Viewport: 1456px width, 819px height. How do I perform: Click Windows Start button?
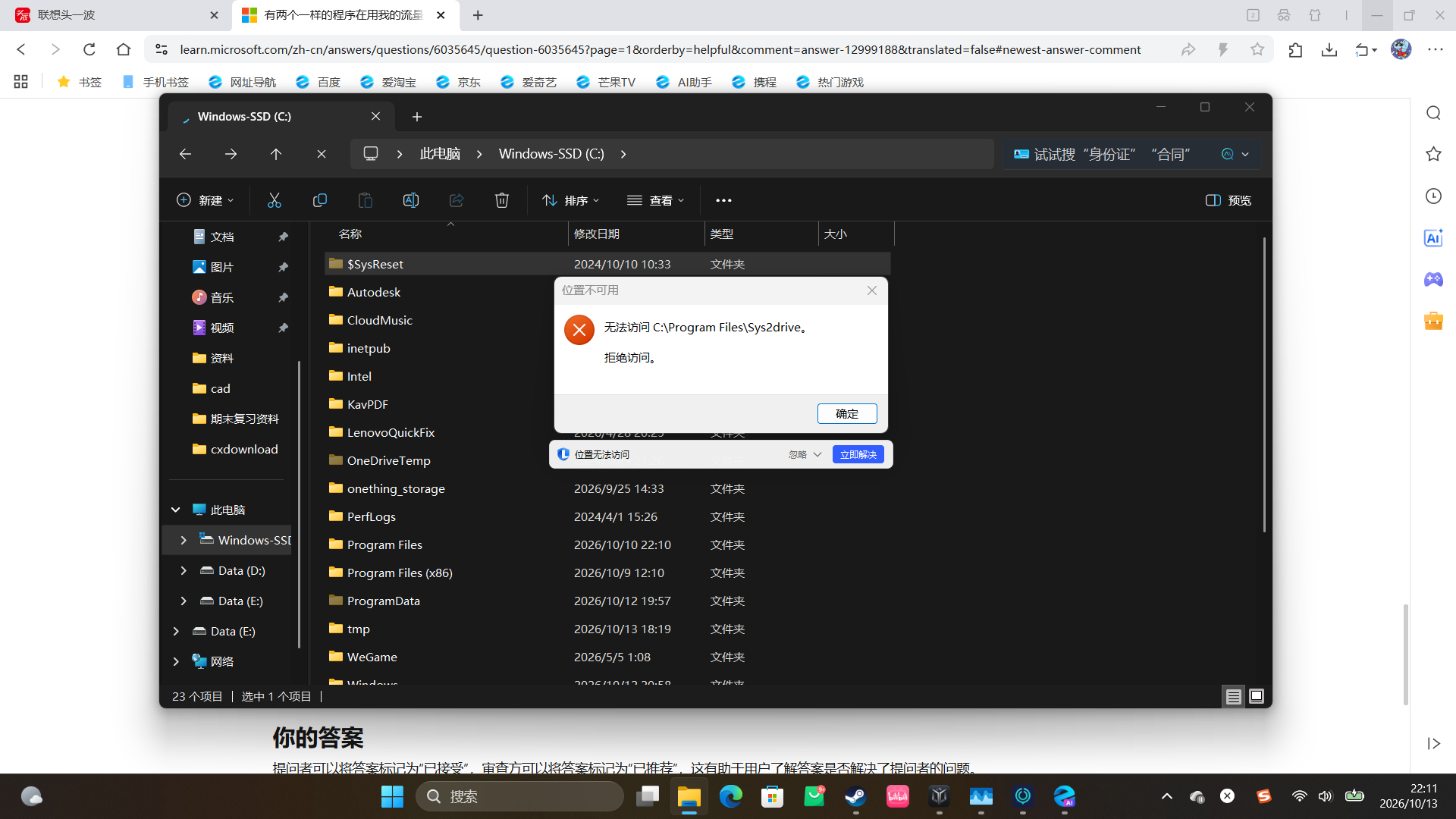tap(392, 796)
